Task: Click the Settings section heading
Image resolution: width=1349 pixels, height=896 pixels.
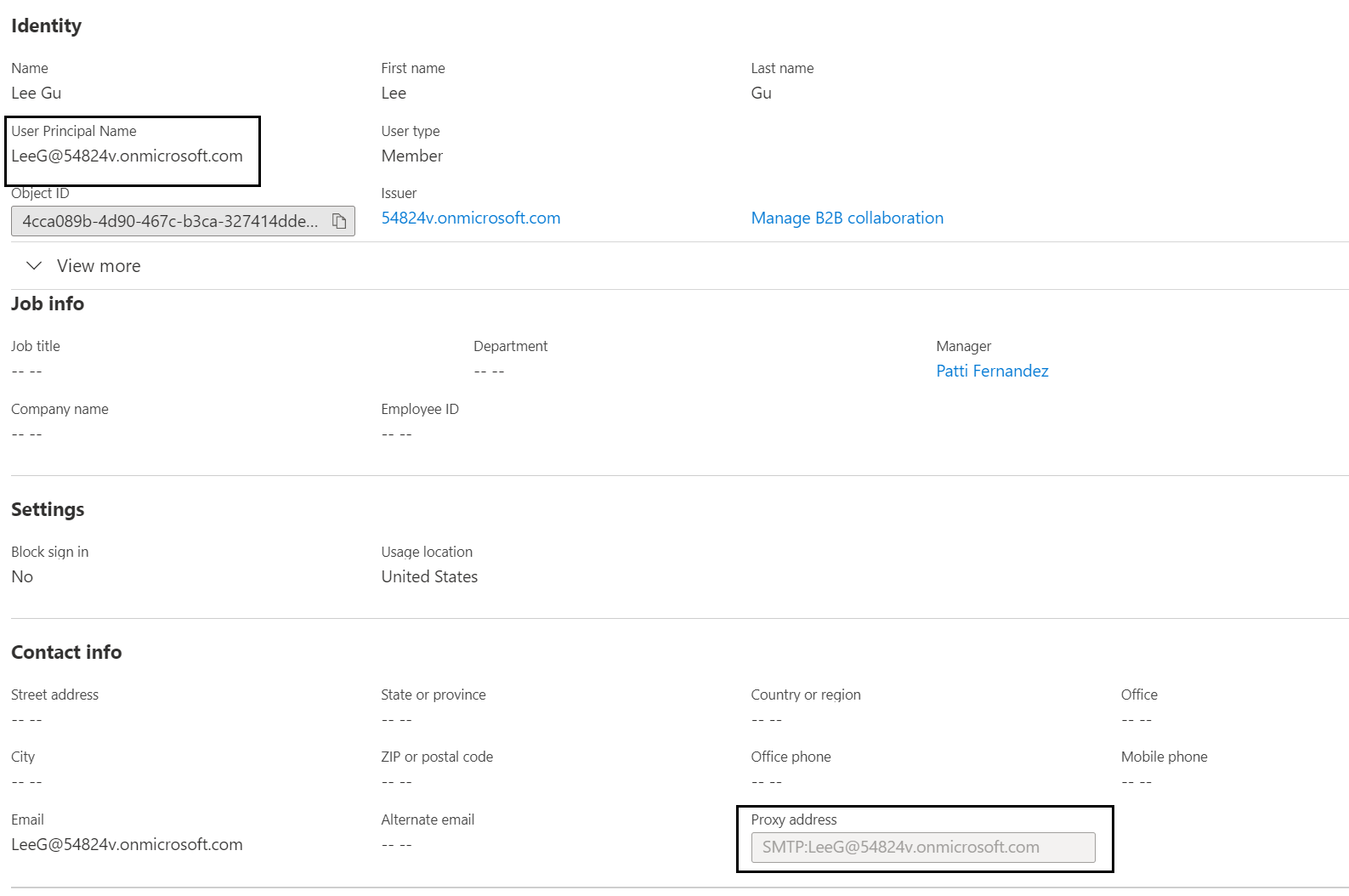Action: (x=48, y=509)
